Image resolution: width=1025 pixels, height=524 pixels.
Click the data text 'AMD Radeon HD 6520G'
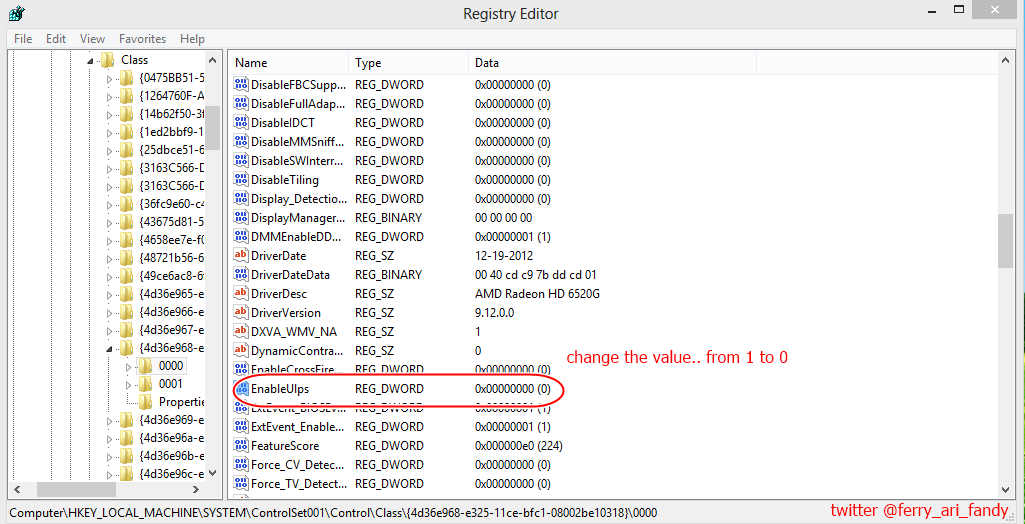click(537, 293)
